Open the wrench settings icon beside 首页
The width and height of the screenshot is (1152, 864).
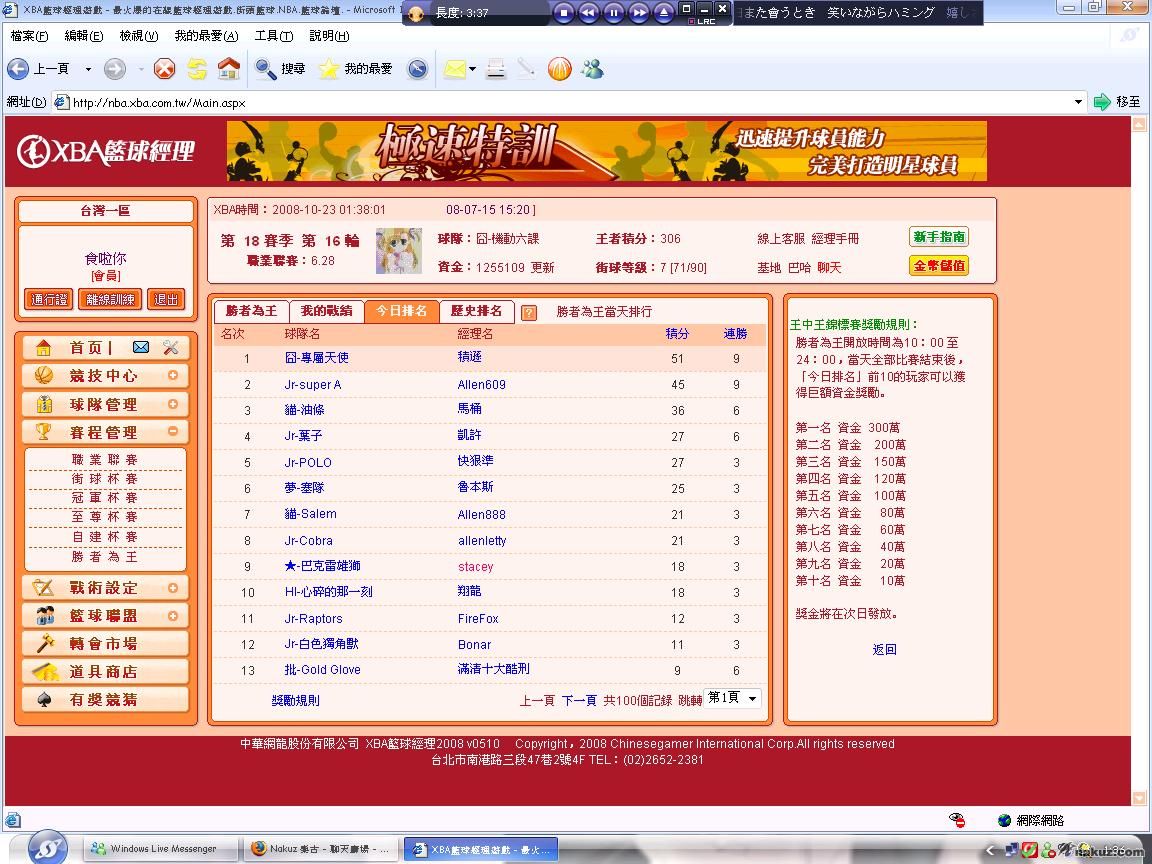(170, 347)
